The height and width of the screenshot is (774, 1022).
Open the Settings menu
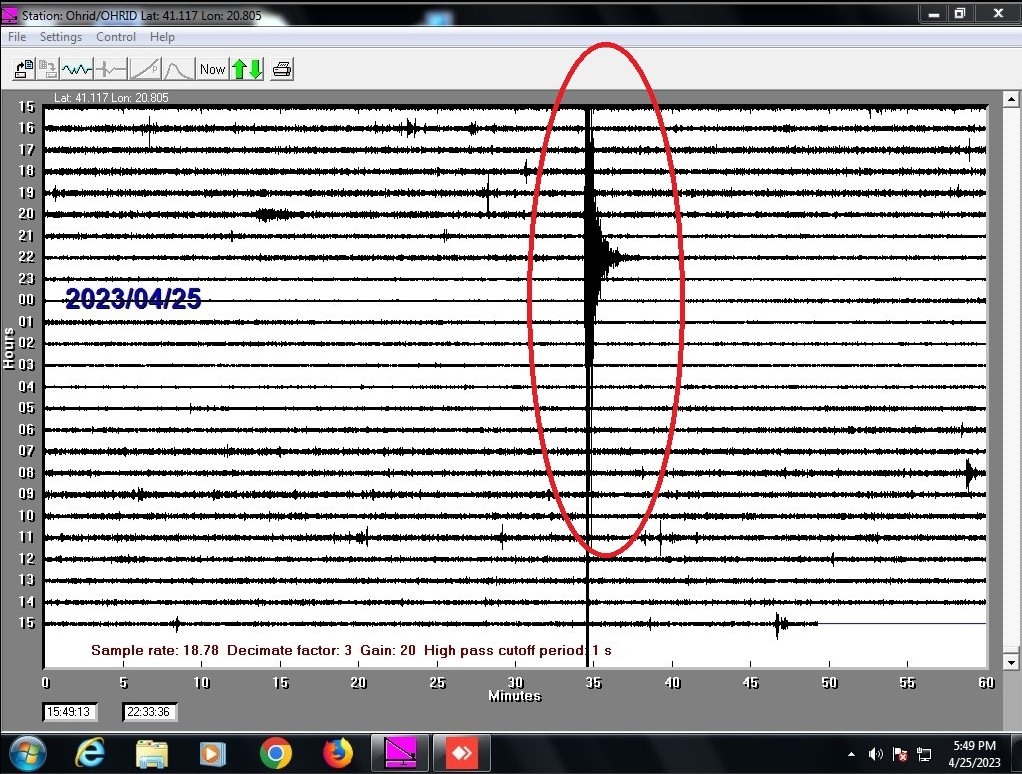[61, 37]
